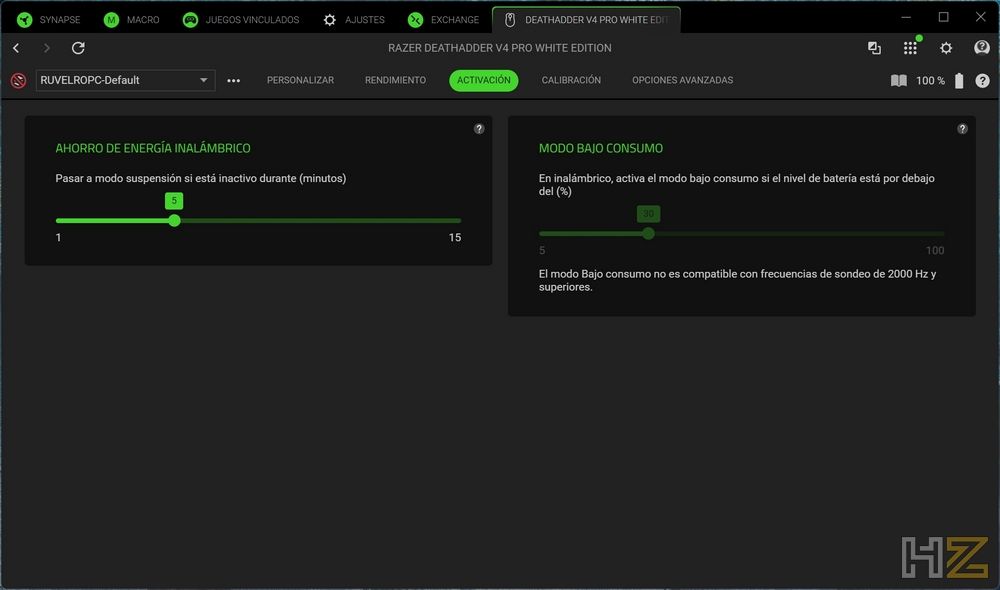Click the Razer DeathAdder V4 Pro White Edition title
This screenshot has width=1000, height=590.
click(x=500, y=48)
